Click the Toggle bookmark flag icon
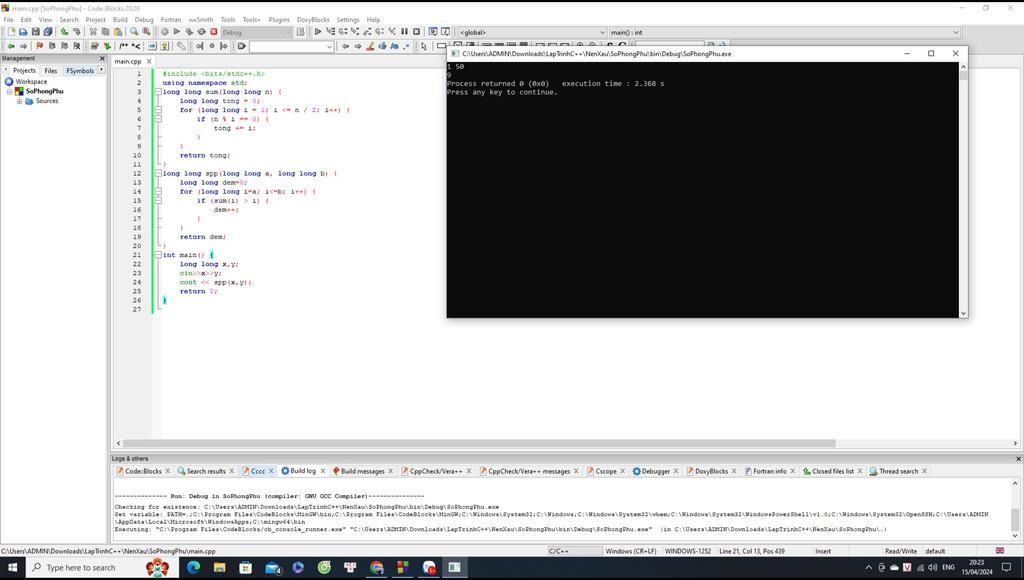This screenshot has width=1024, height=580. pos(39,46)
